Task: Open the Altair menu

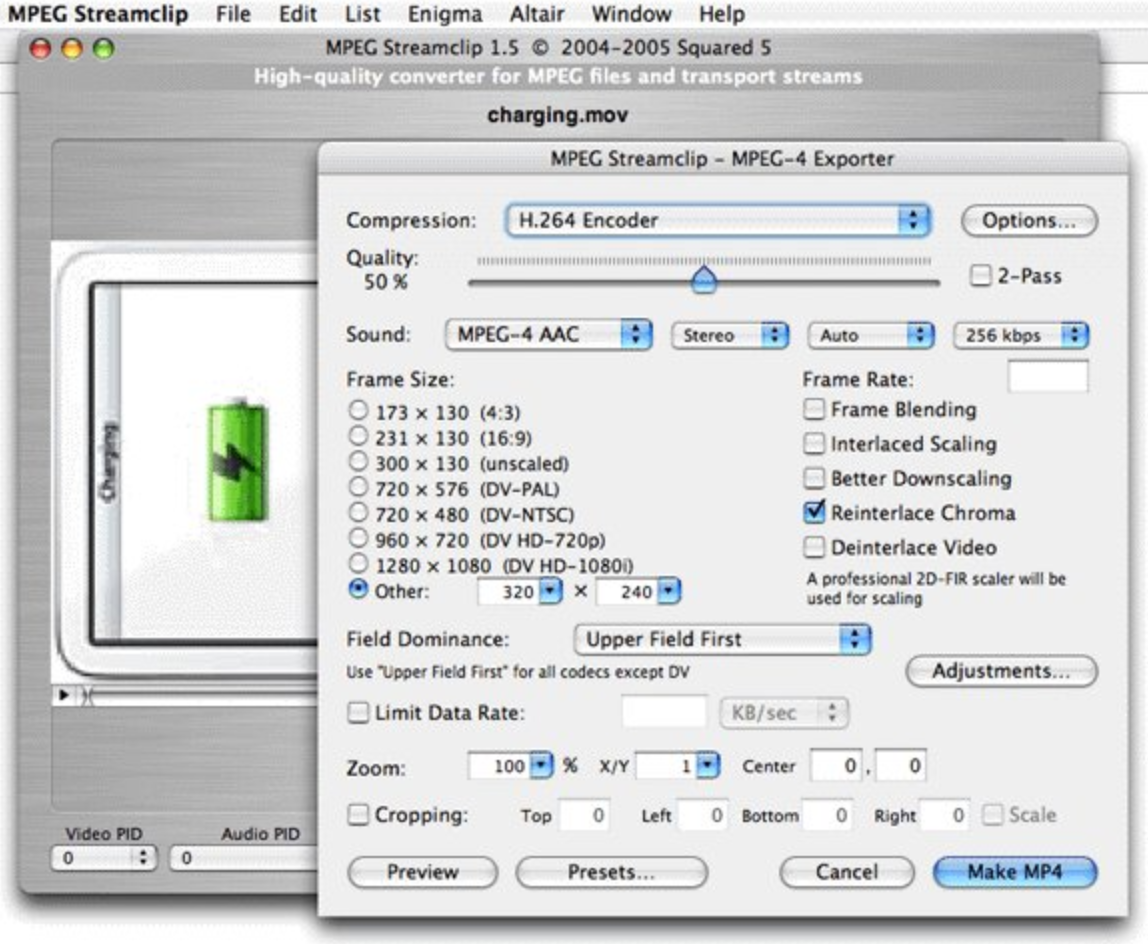Action: pos(537,14)
